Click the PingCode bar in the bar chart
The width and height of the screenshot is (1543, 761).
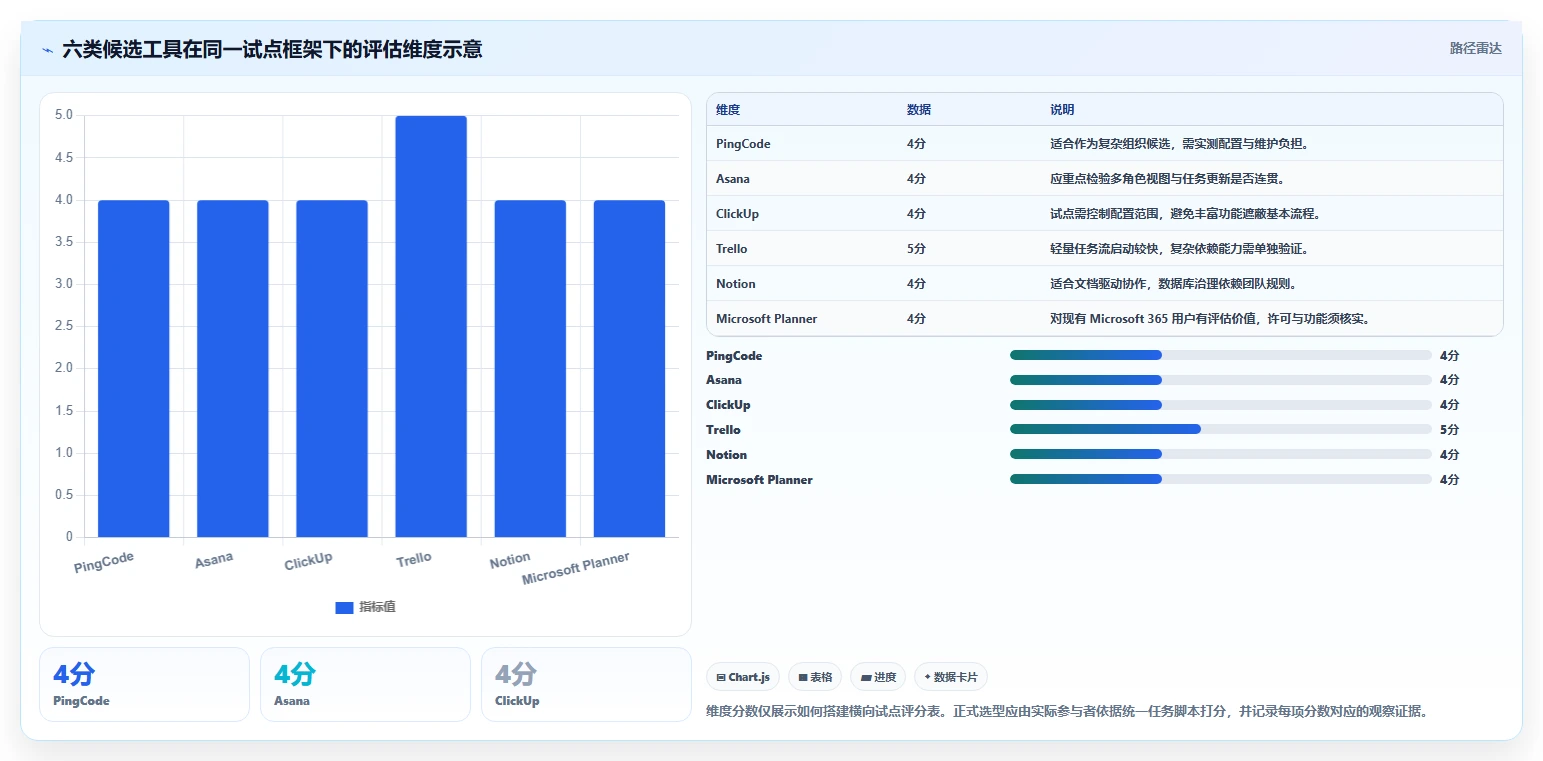134,369
